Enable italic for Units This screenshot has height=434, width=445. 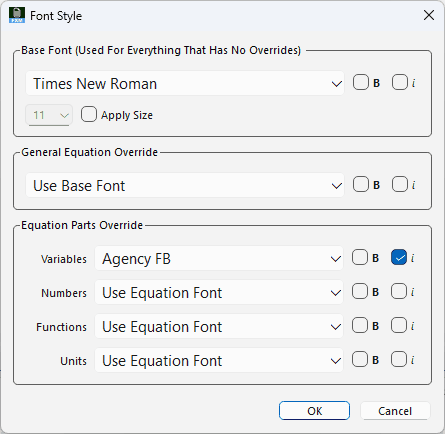click(399, 359)
